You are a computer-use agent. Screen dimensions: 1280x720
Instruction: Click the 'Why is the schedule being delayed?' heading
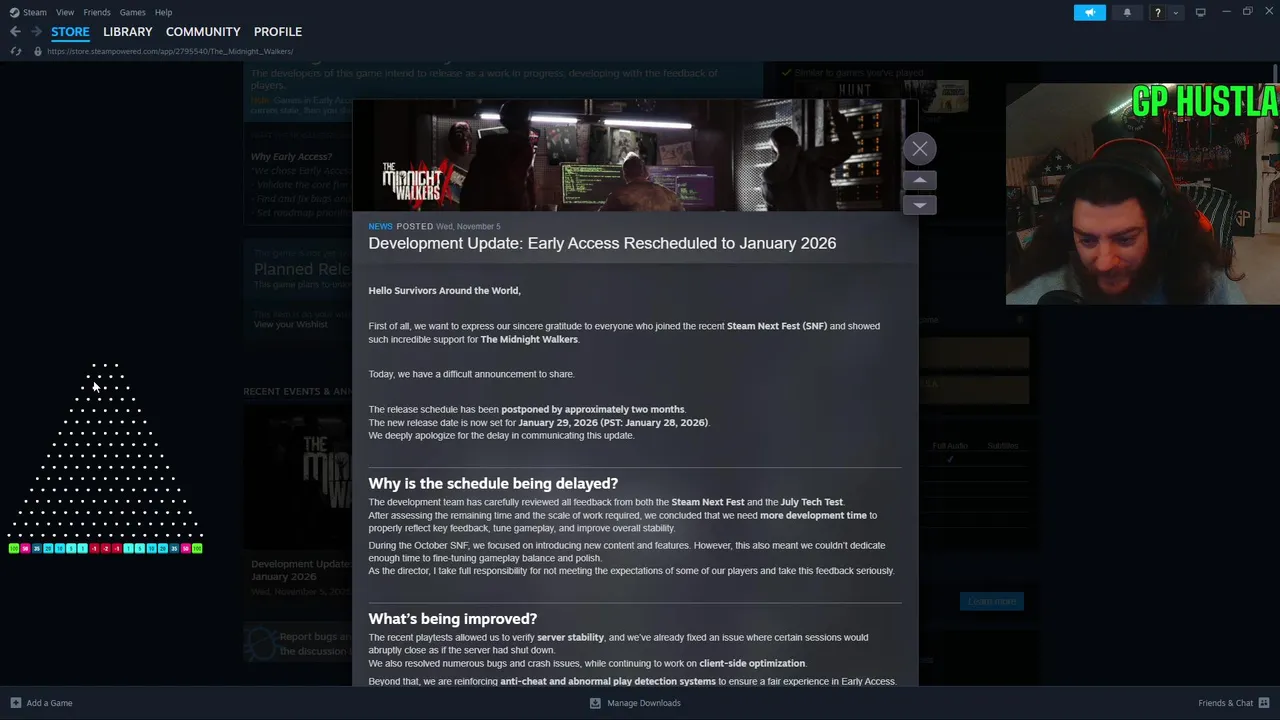[x=493, y=483]
